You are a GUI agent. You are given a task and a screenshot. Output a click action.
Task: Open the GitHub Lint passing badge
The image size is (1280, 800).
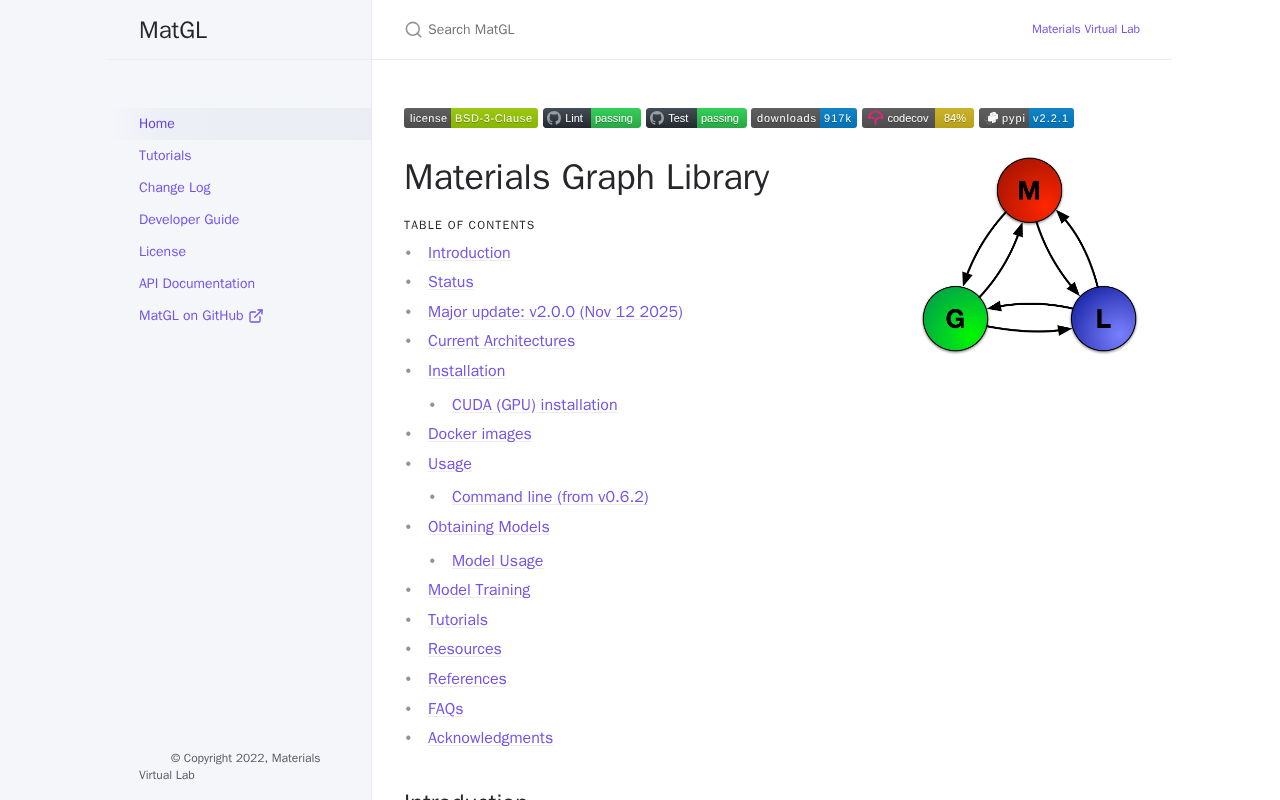[592, 118]
